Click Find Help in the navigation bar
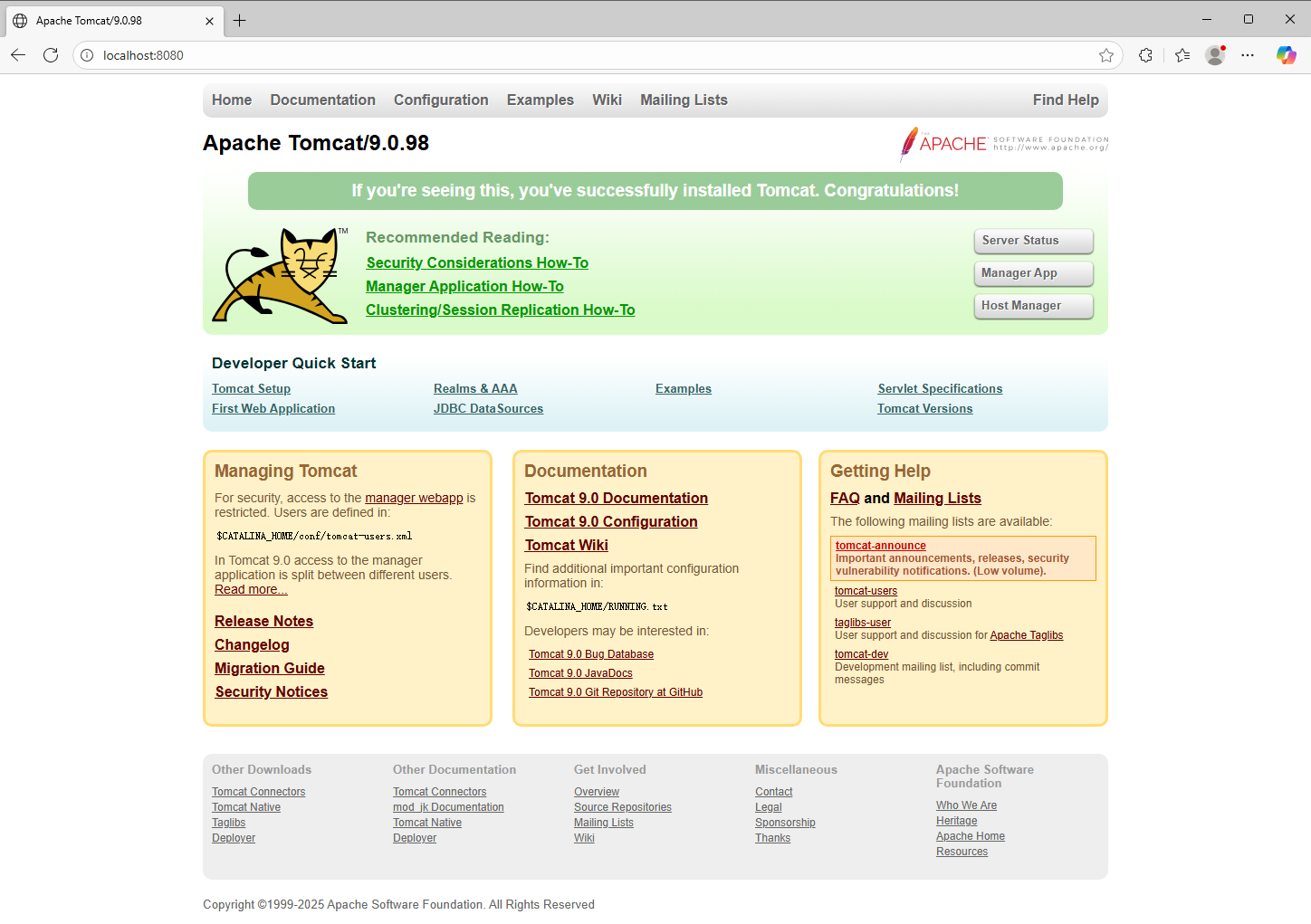1311x924 pixels. pyautogui.click(x=1066, y=100)
